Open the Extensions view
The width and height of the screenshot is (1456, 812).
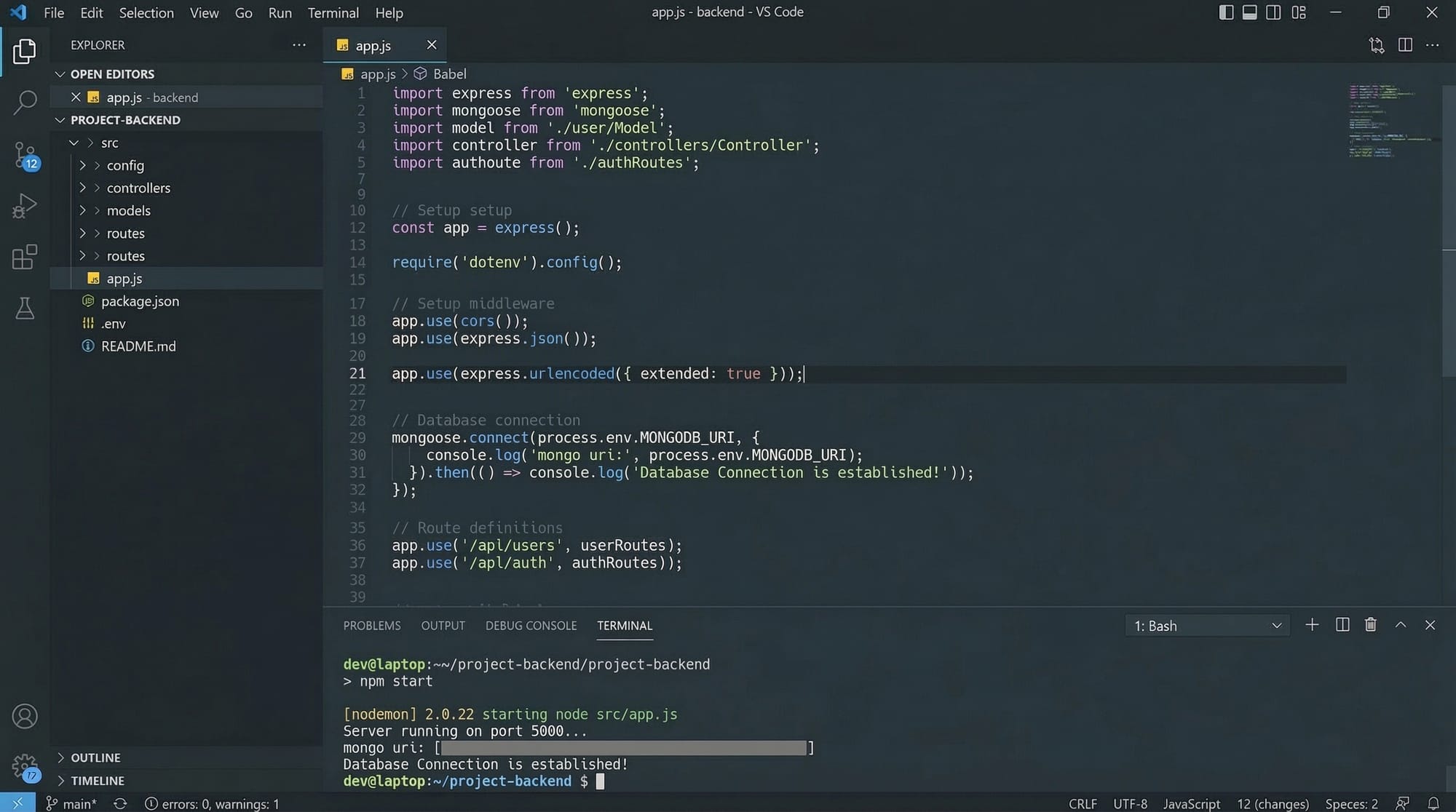tap(25, 257)
